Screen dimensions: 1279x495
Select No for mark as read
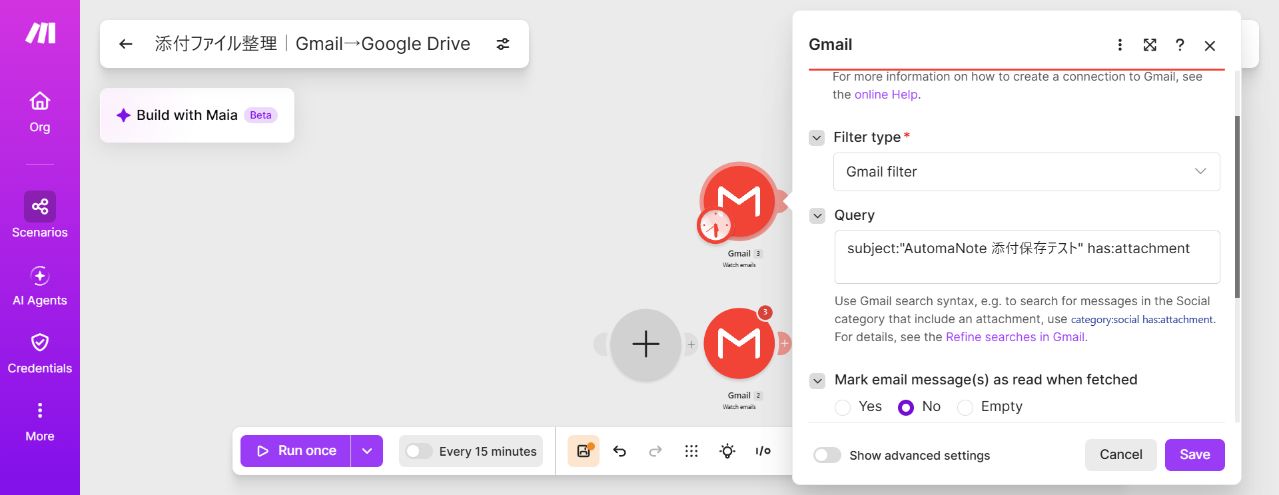pos(906,407)
